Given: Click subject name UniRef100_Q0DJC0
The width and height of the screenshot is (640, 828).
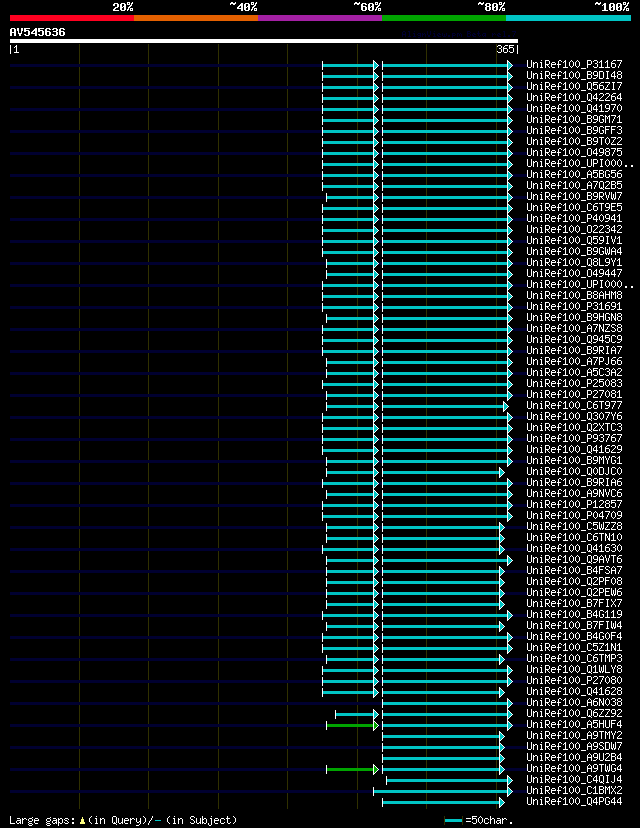Looking at the screenshot, I should (x=574, y=472).
